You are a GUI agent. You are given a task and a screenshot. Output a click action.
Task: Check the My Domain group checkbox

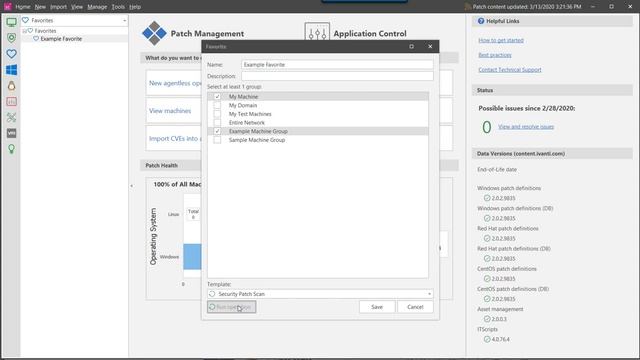217,105
